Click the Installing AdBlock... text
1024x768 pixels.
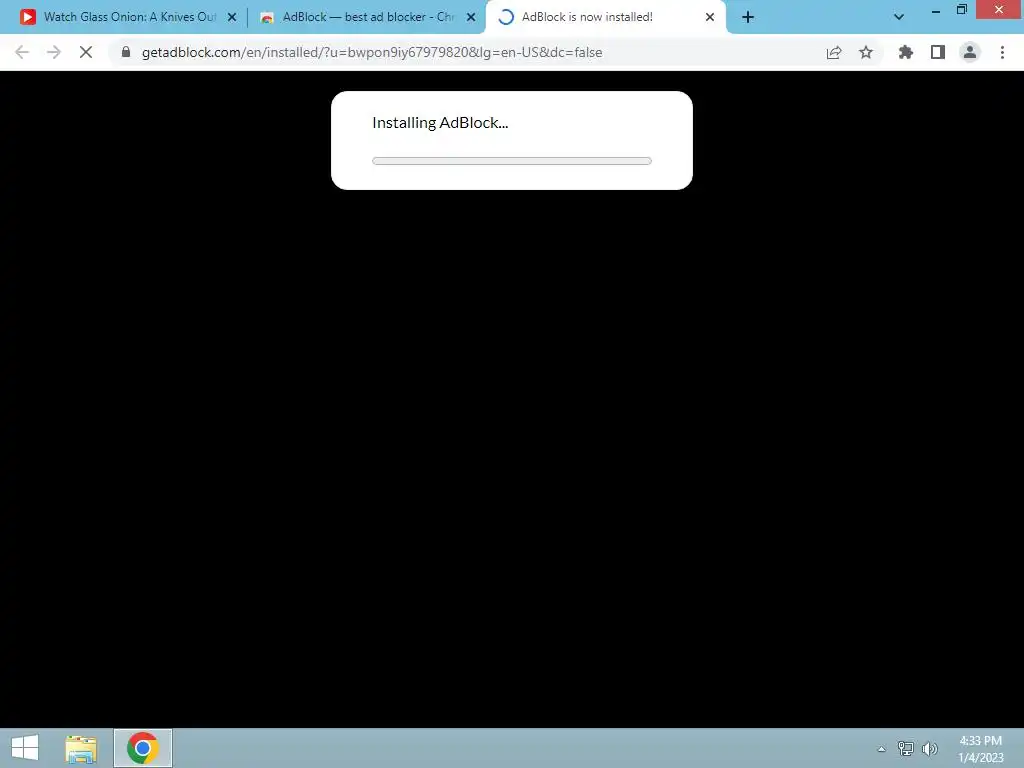(440, 123)
